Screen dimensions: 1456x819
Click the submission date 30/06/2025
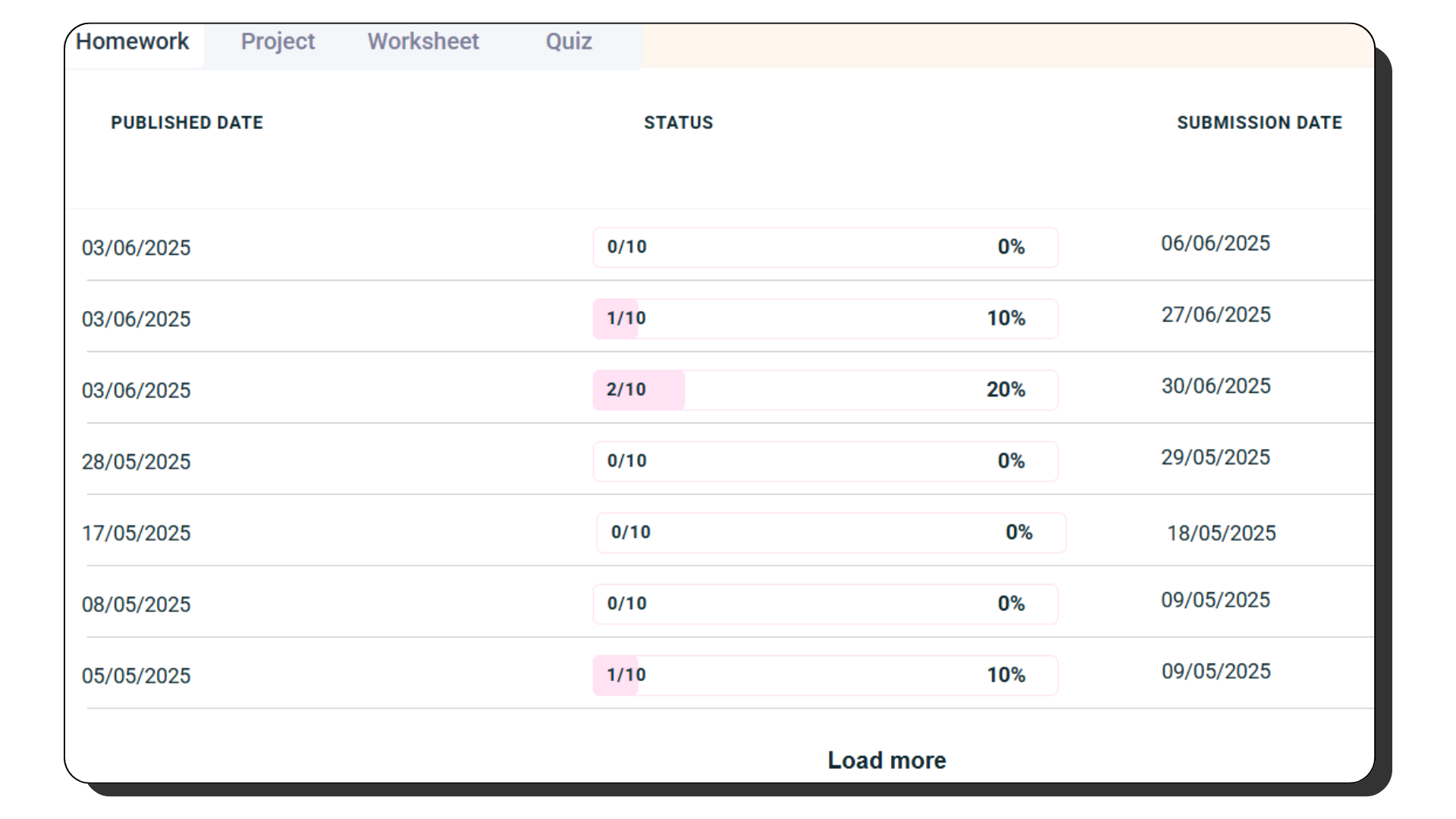click(x=1216, y=386)
